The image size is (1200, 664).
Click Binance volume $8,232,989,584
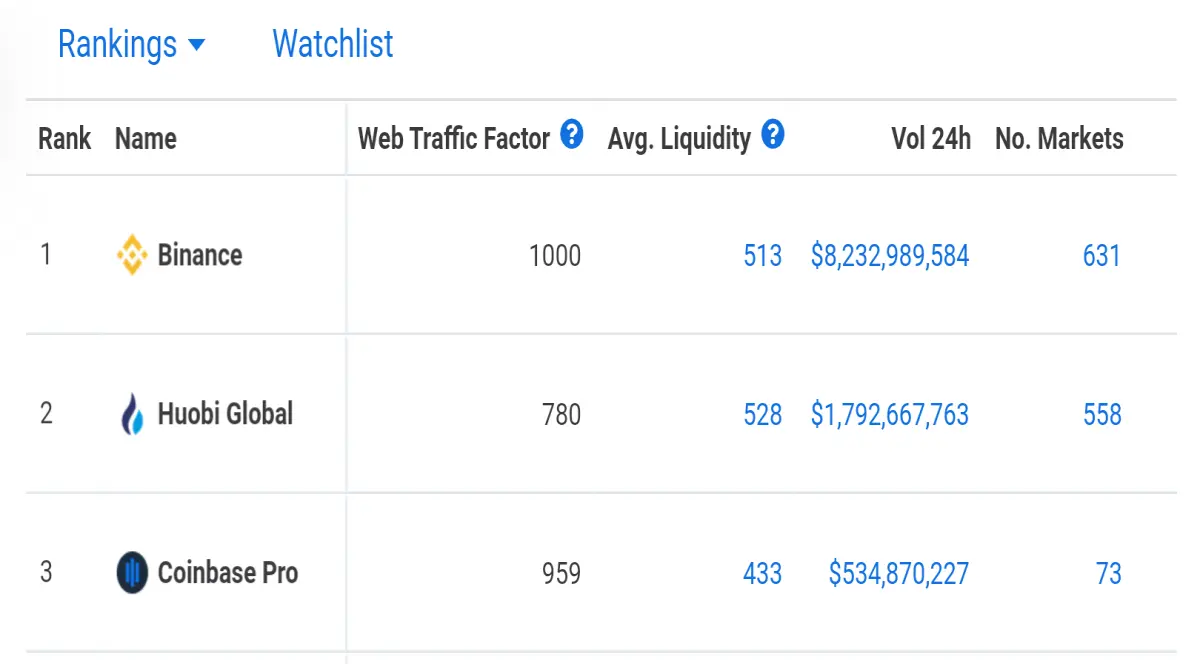coord(890,256)
